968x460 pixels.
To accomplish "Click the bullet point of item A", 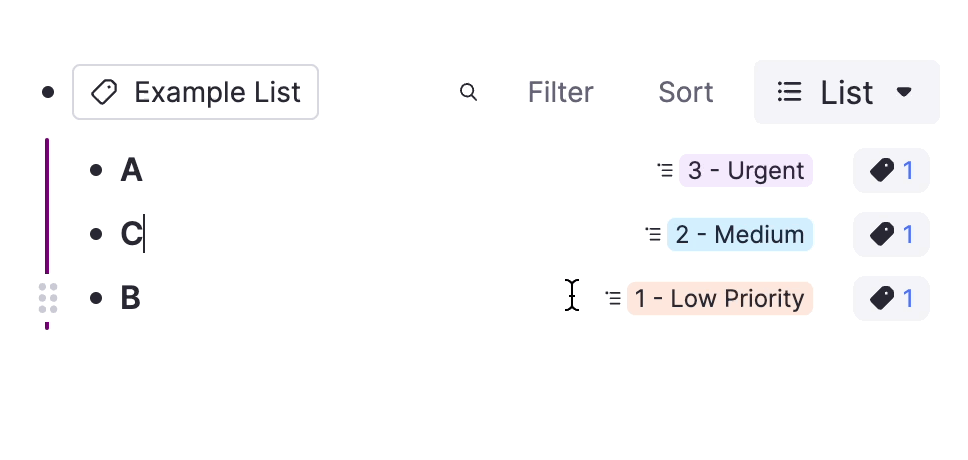I will click(96, 171).
